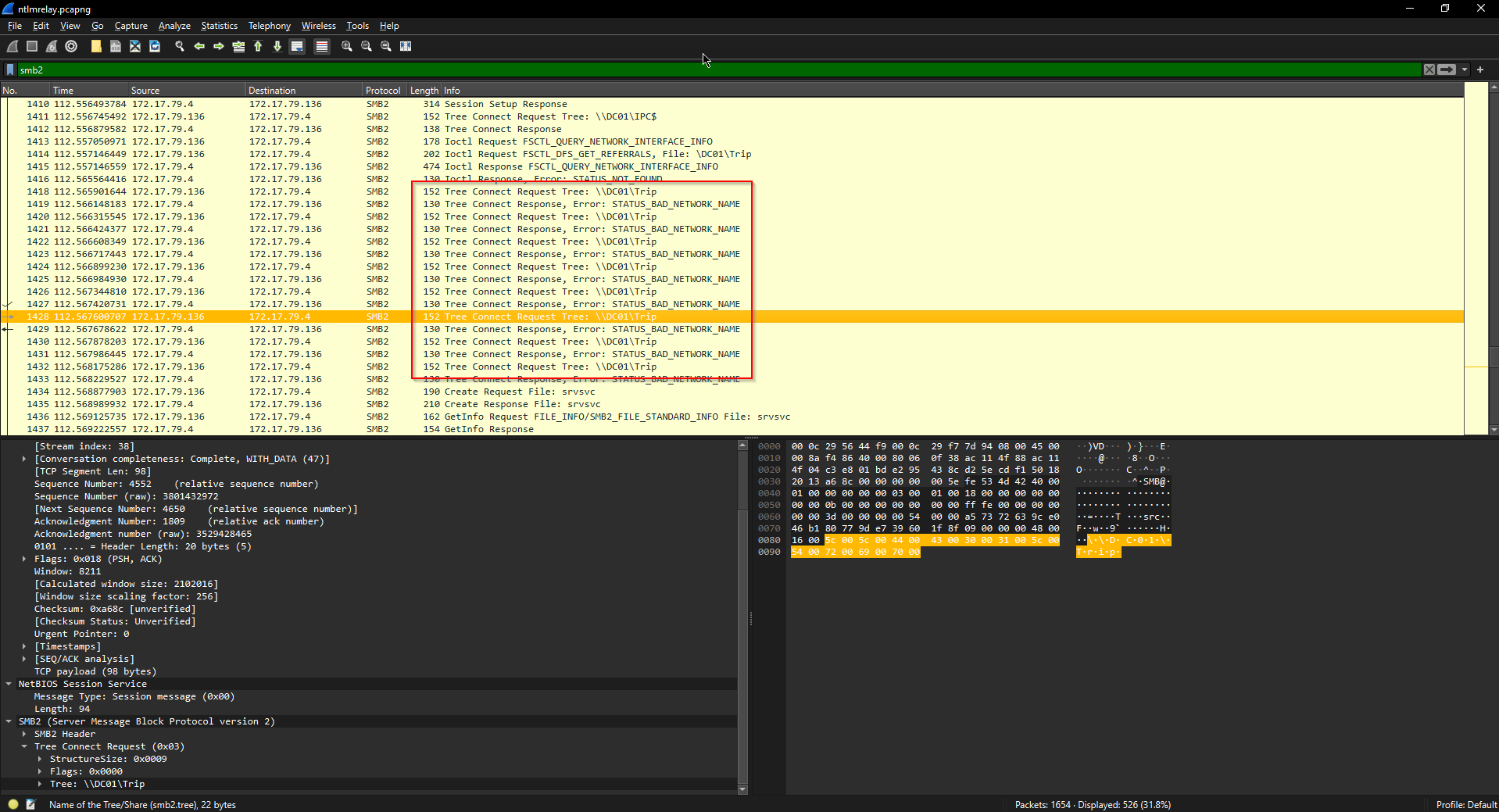Open the Edit menu

pos(41,26)
